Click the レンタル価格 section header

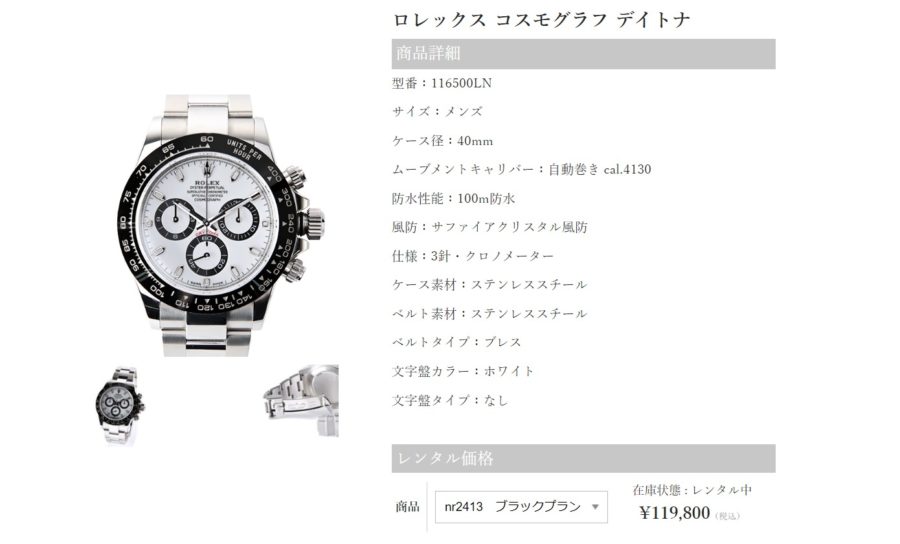point(583,458)
